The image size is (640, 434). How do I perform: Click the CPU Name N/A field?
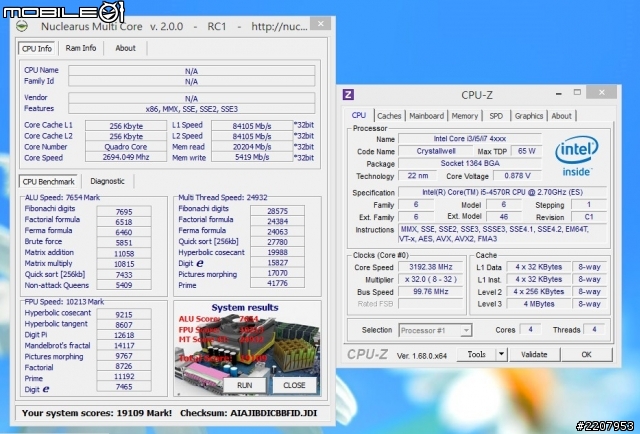coord(191,71)
